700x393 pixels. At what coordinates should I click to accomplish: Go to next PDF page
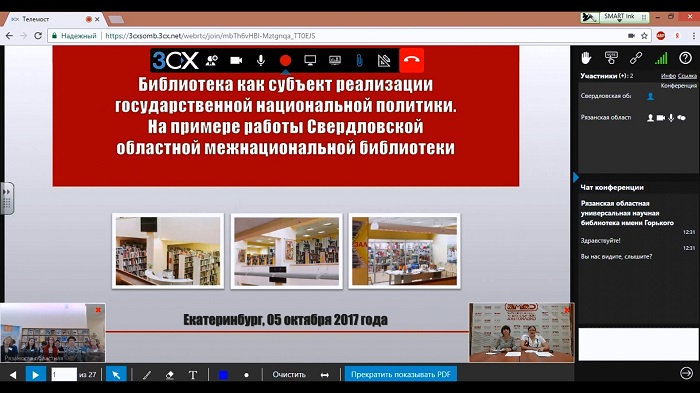(x=36, y=374)
